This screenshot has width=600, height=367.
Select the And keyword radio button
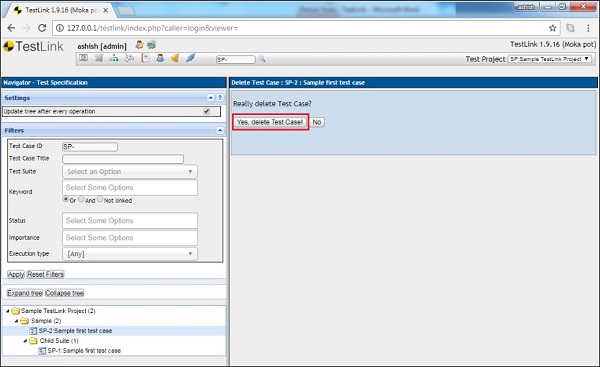point(81,199)
